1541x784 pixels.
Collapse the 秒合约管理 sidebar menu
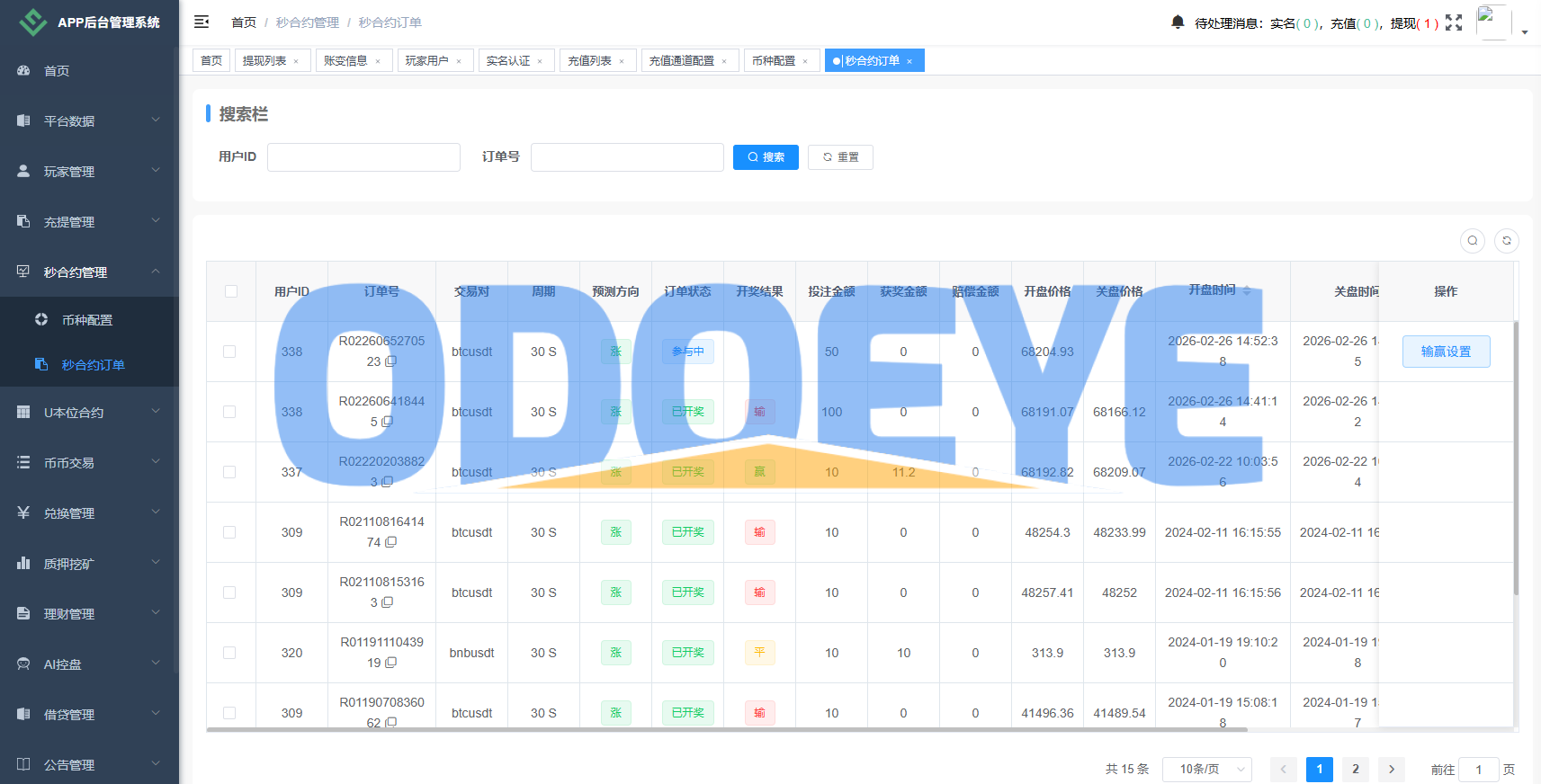point(89,272)
